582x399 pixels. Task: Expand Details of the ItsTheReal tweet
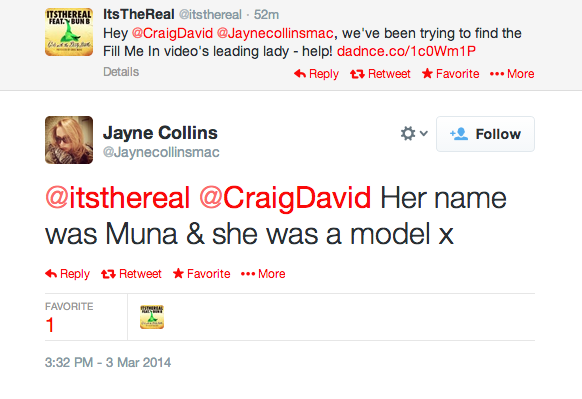tap(121, 72)
